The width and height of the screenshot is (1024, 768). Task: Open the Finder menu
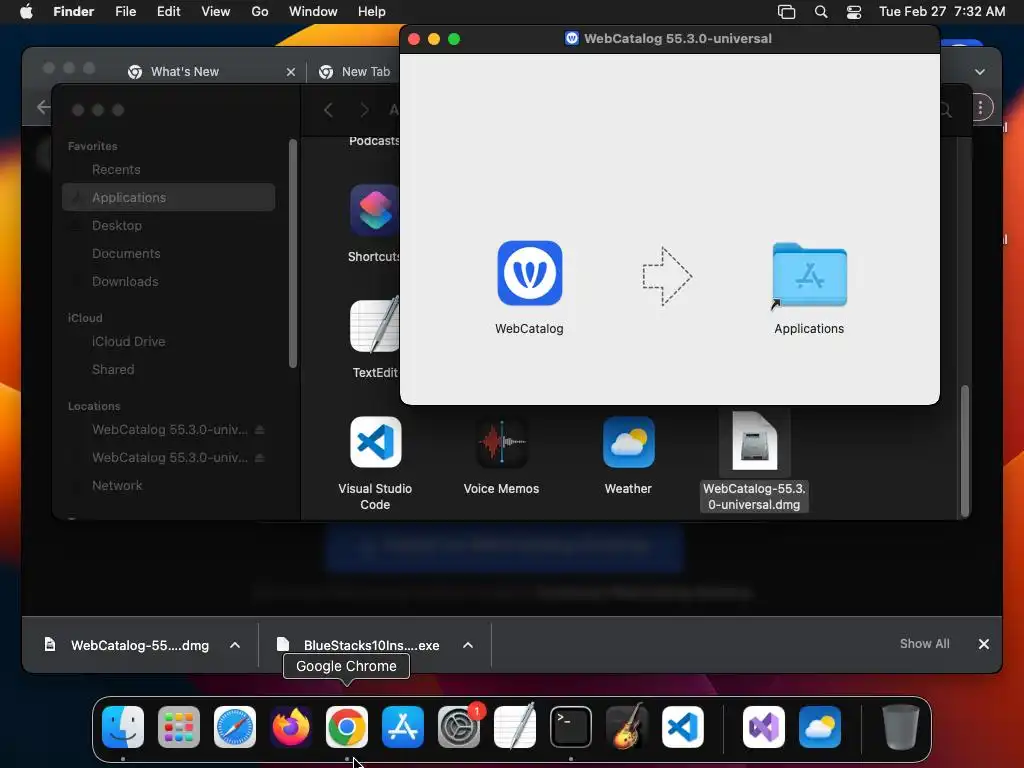pos(73,12)
